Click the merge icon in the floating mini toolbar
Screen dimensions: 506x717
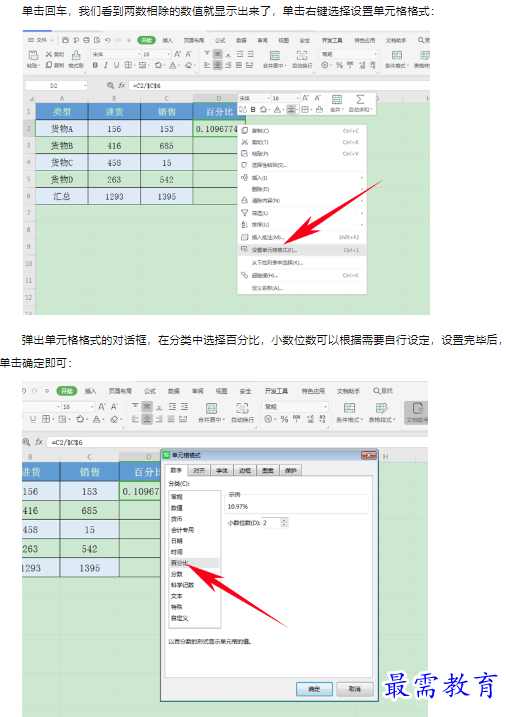336,99
